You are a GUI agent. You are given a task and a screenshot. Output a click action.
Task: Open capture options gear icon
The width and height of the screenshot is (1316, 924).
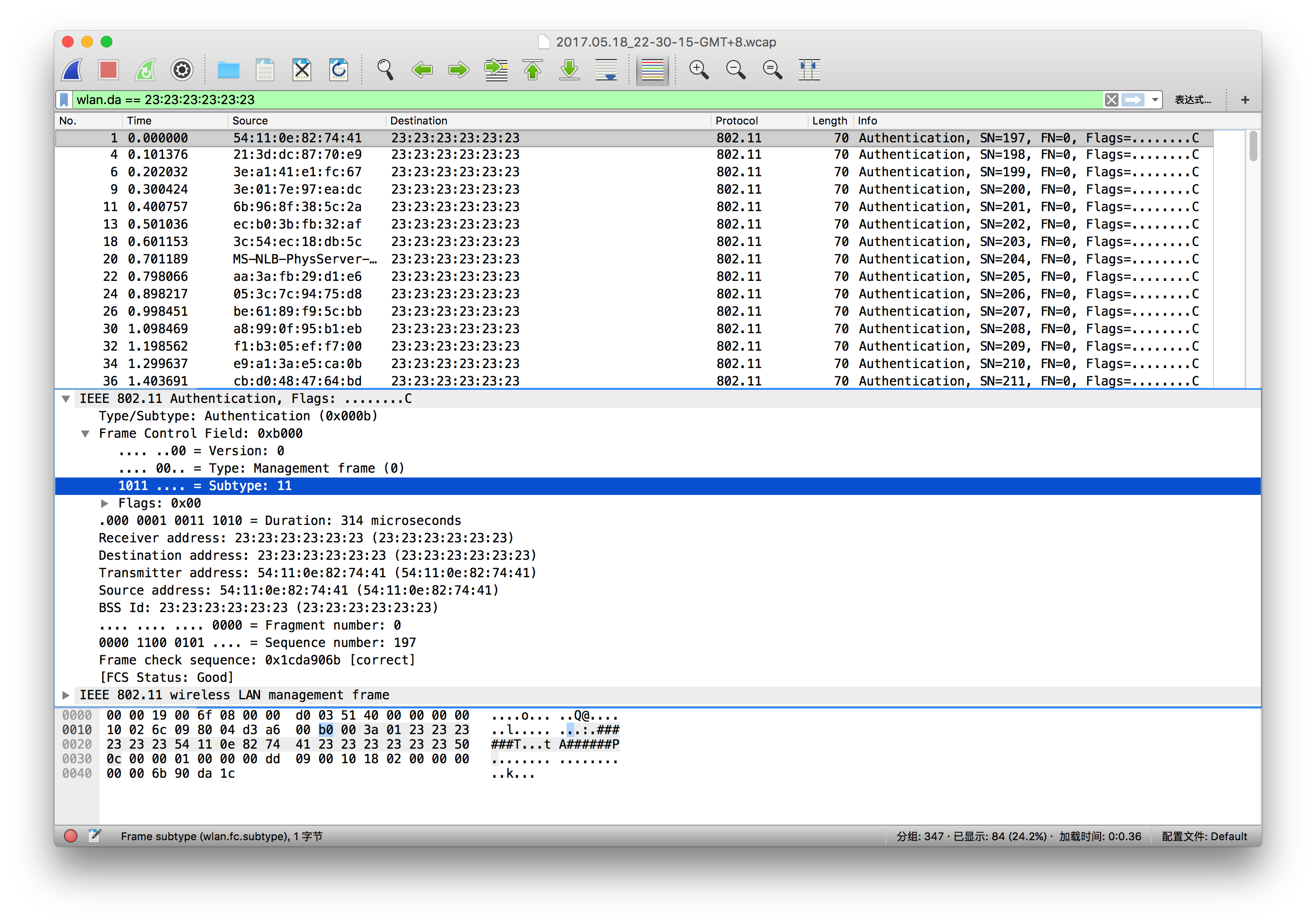coord(182,70)
